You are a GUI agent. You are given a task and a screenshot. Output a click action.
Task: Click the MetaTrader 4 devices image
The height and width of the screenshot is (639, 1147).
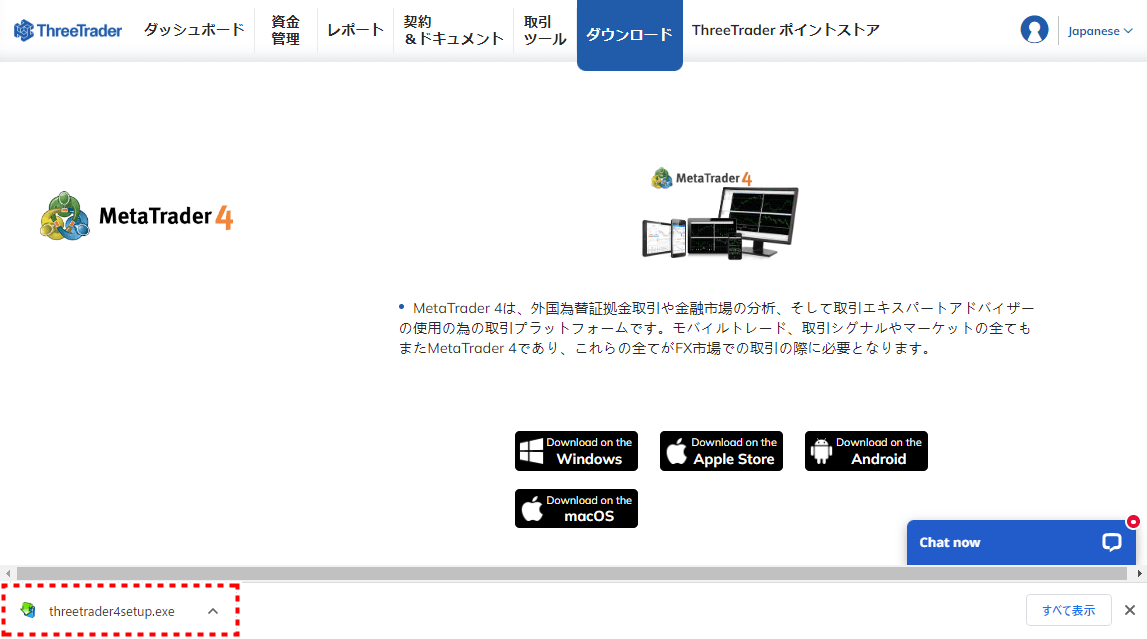point(720,213)
